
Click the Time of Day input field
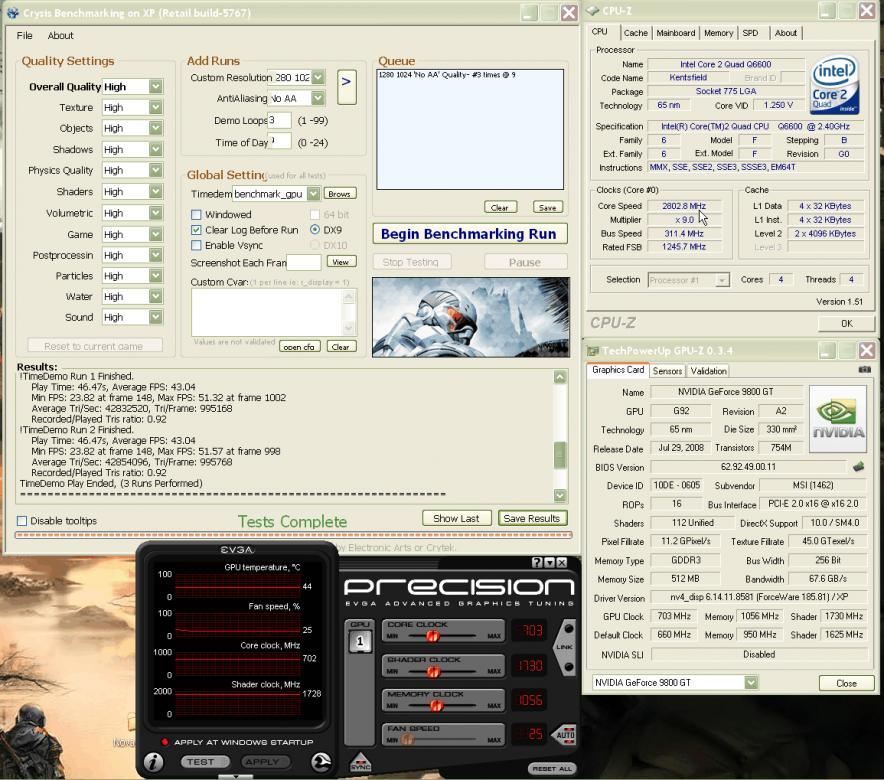[x=280, y=141]
